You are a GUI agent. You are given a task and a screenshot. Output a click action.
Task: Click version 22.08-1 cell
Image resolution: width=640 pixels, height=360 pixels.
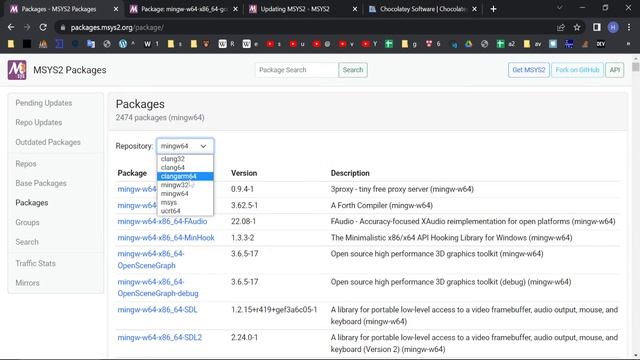click(x=243, y=221)
